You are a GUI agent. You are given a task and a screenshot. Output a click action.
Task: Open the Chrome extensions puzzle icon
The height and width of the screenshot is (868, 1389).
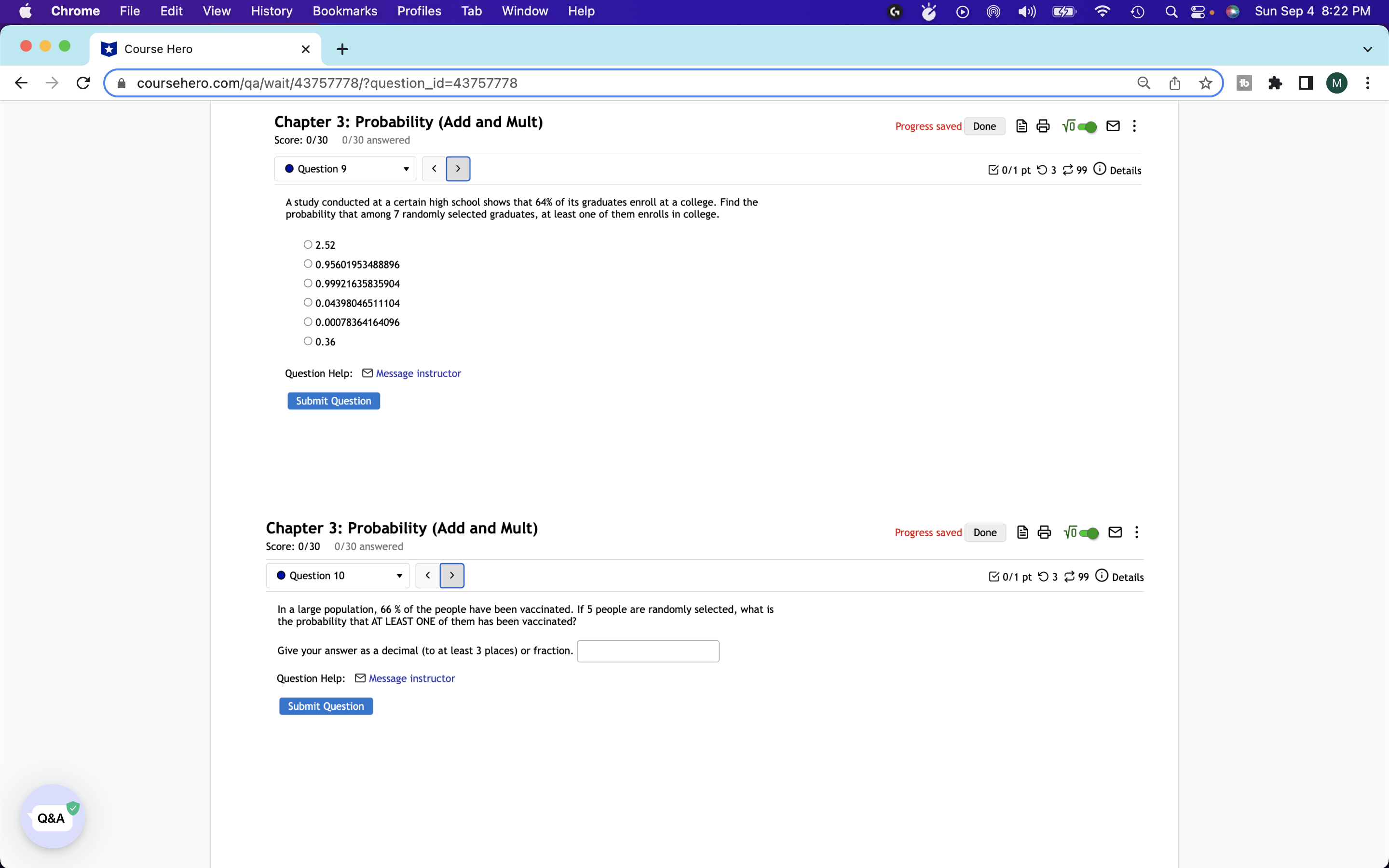point(1275,83)
